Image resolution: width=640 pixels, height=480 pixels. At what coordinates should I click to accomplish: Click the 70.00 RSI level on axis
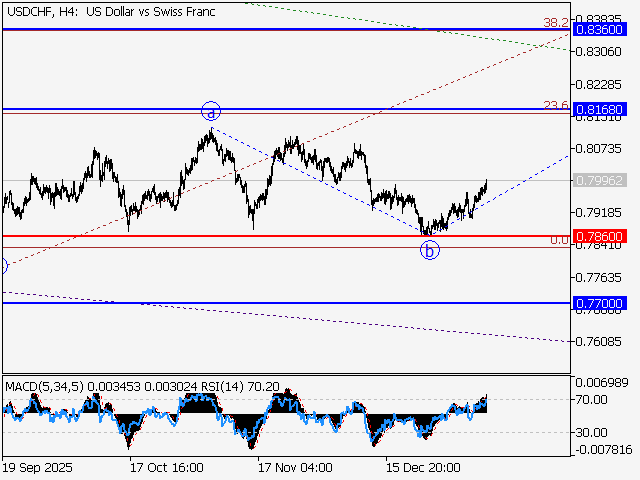pos(594,399)
